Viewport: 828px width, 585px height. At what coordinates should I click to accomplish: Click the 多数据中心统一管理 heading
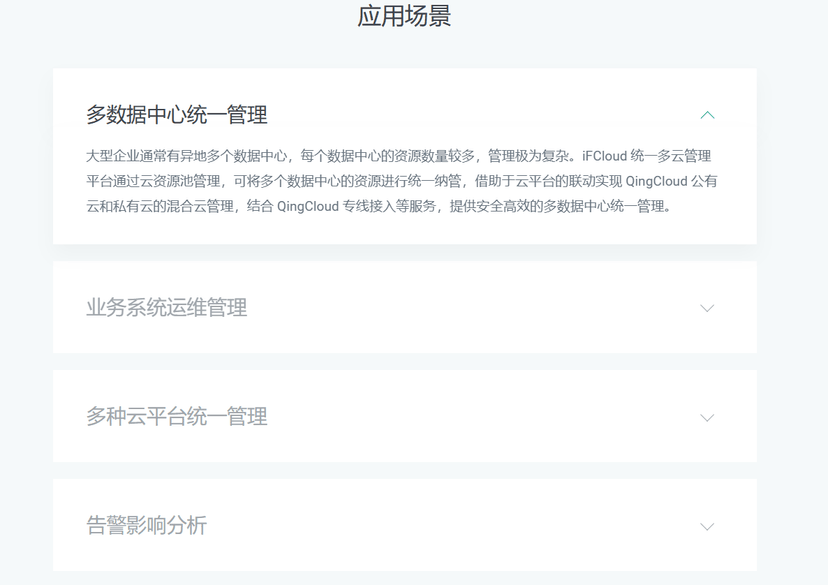pos(177,115)
